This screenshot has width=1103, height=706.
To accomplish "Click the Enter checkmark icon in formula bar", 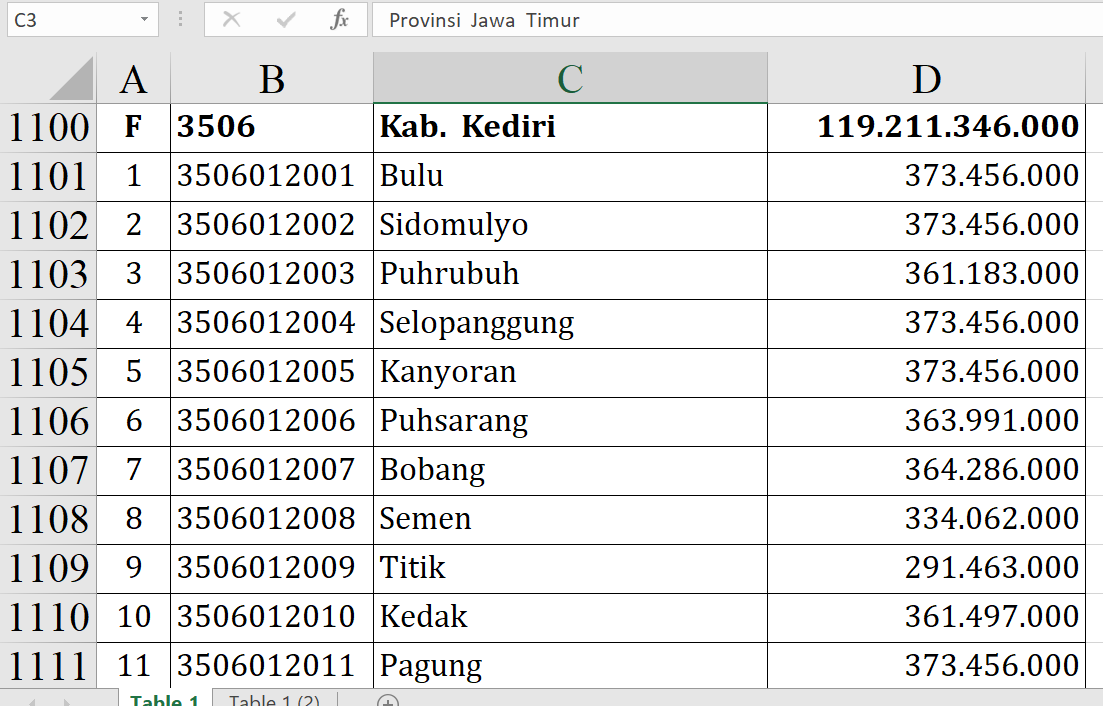I will [x=286, y=20].
